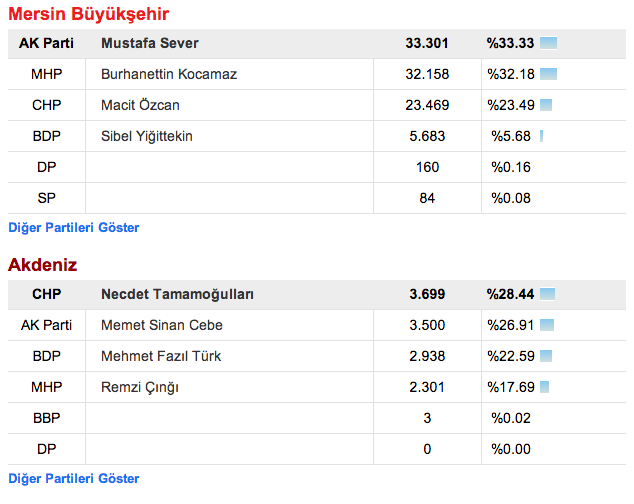Viewport: 634px width, 504px height.
Task: Click Remzi Çıngı's name
Action: 143,387
